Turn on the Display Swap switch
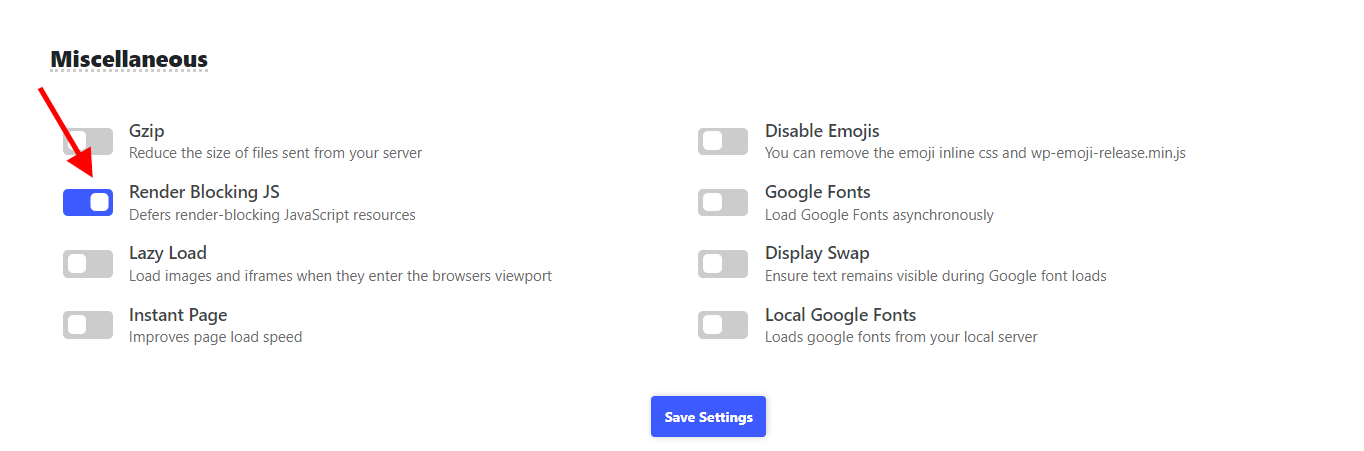Screen dimensions: 1364x451 [723, 264]
